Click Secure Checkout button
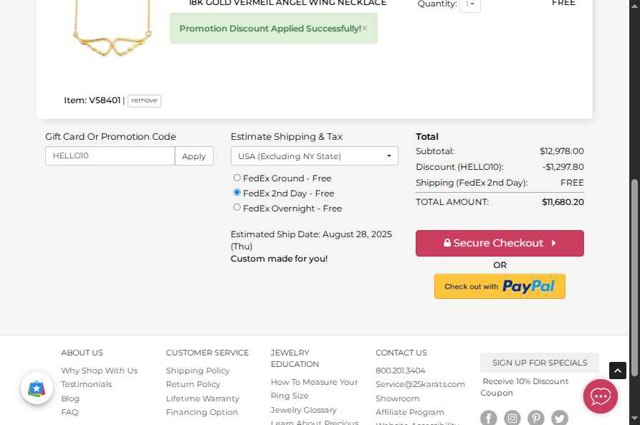The image size is (640, 425). [x=500, y=243]
